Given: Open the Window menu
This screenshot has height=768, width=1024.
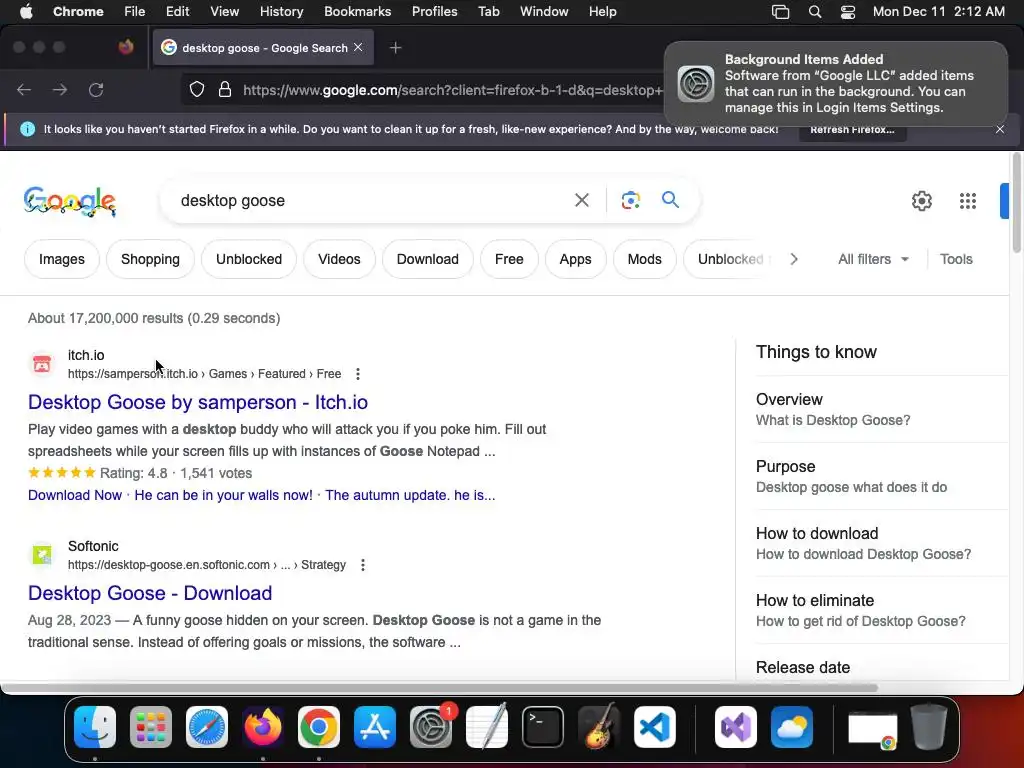Looking at the screenshot, I should (x=544, y=12).
